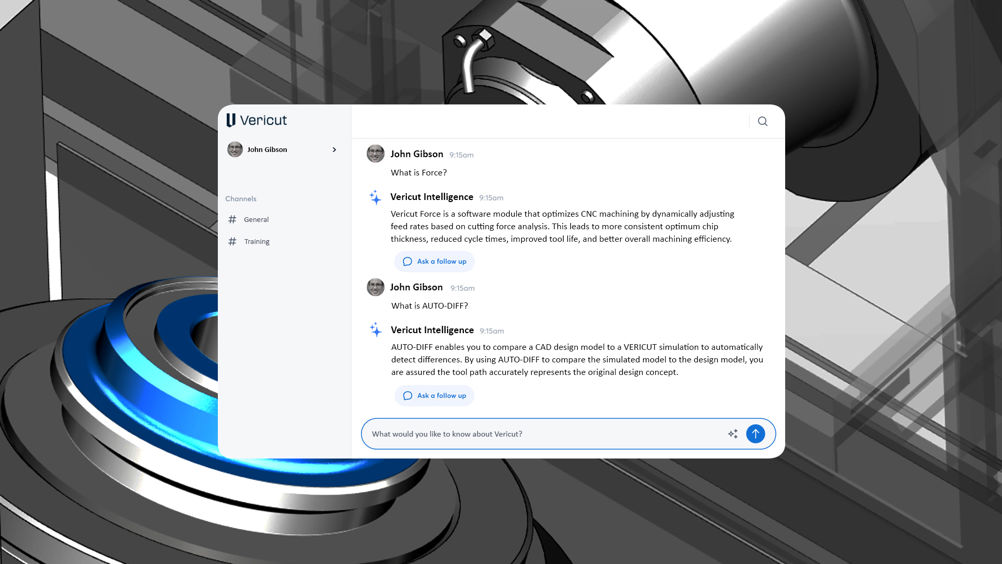Screen dimensions: 1002x564
Task: Click Vericut Intelligence name on Force answer
Action: 432,197
